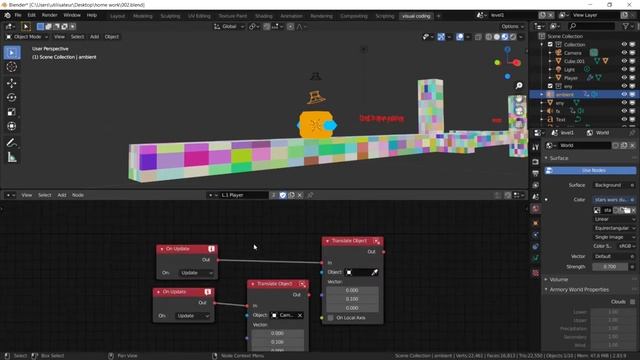Open the Linear interpolation dropdown

coord(615,219)
